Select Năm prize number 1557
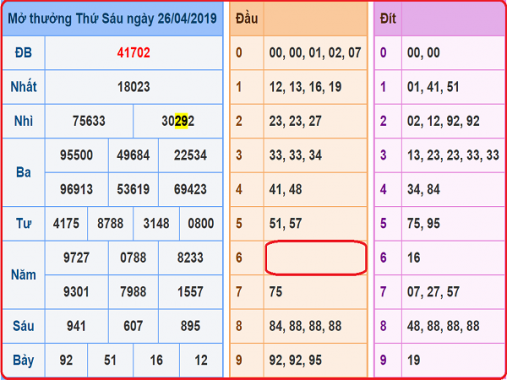Screen dimensions: 507x380 tap(190, 292)
